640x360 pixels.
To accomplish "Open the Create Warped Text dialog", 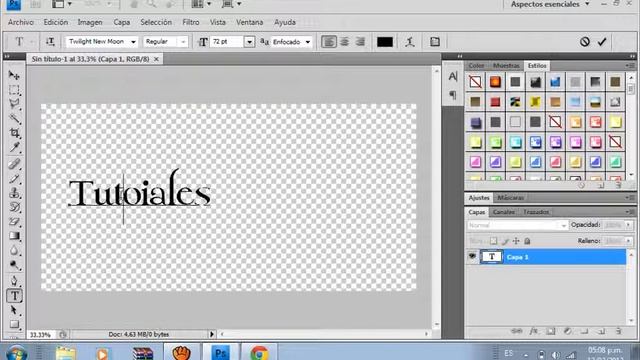I will pyautogui.click(x=410, y=42).
